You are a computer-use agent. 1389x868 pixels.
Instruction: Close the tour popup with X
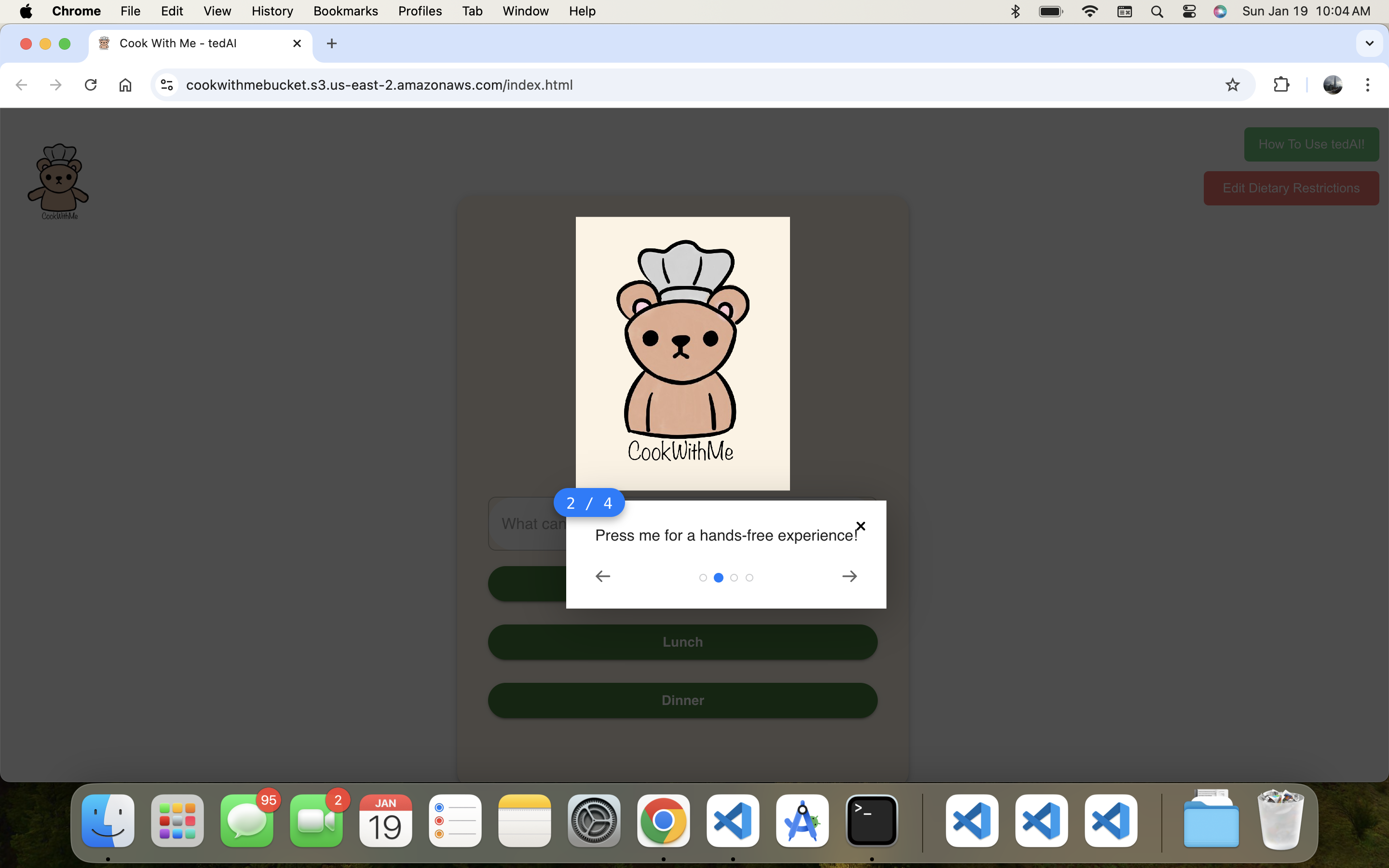(860, 526)
